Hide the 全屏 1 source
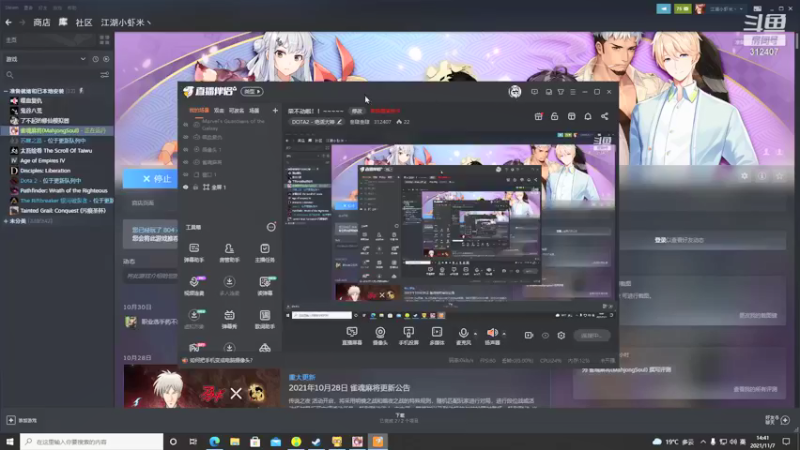The width and height of the screenshot is (800, 450). pyautogui.click(x=186, y=187)
